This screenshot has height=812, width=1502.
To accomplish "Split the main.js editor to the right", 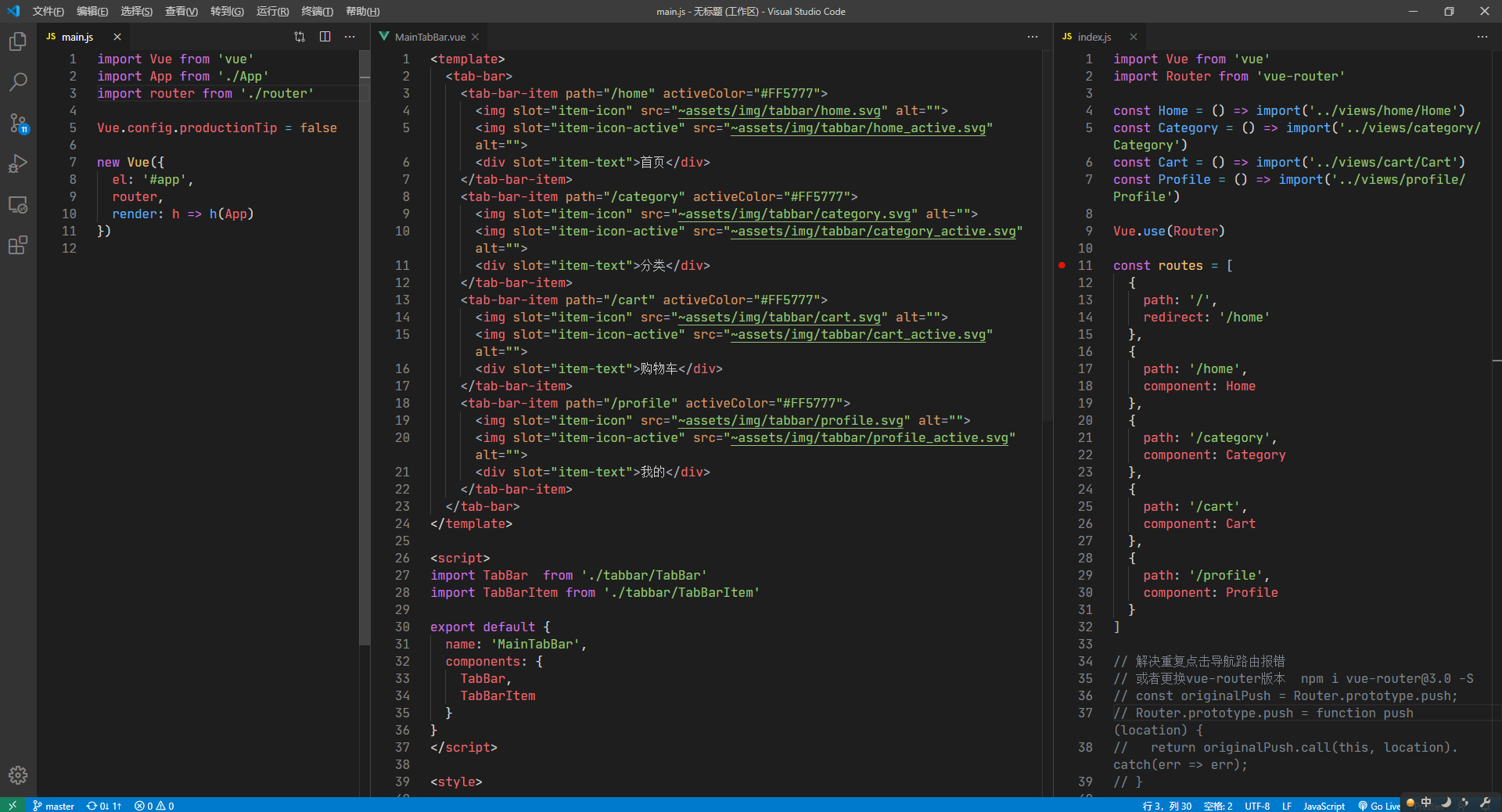I will tap(325, 37).
